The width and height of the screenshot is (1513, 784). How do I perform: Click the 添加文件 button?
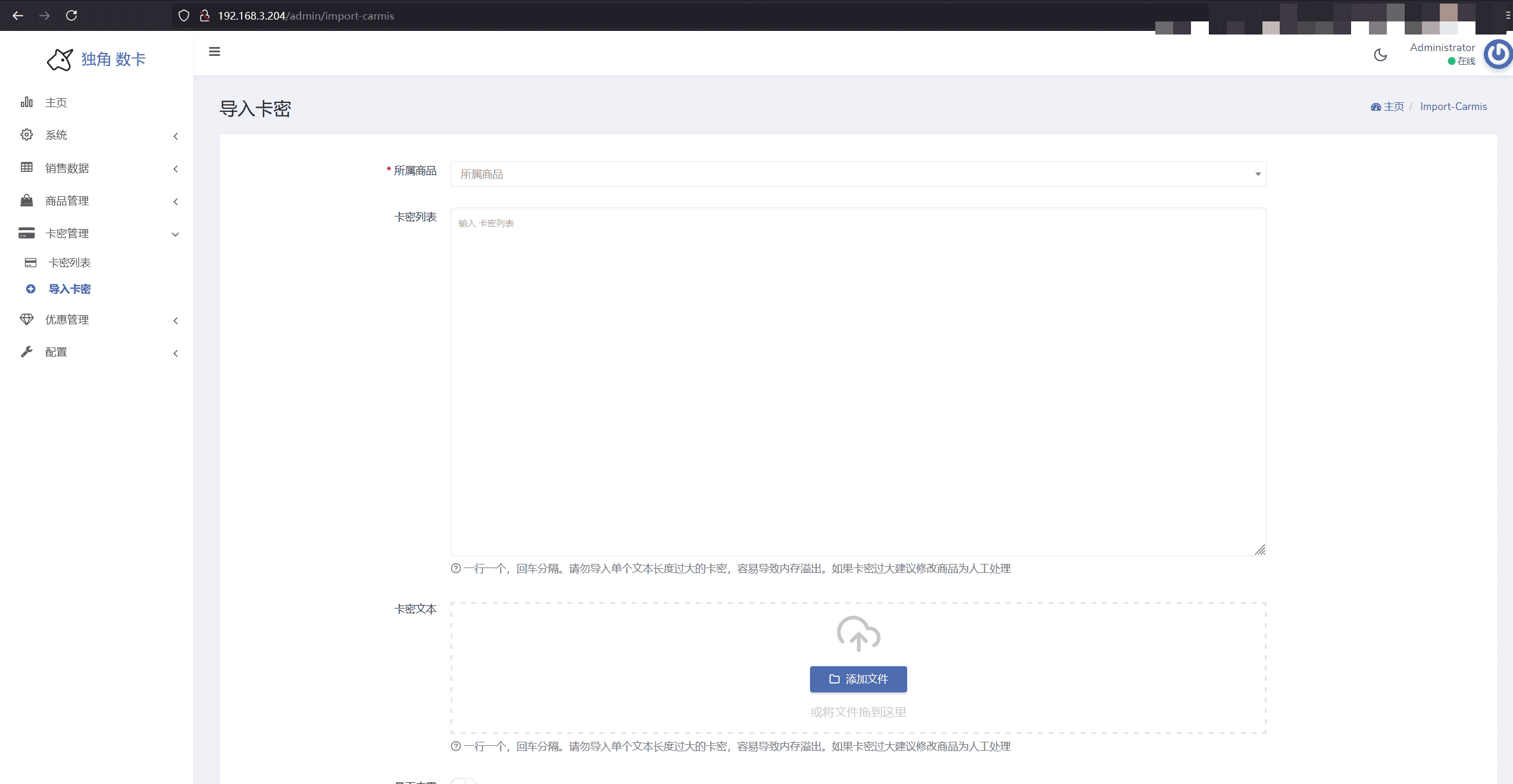click(858, 679)
